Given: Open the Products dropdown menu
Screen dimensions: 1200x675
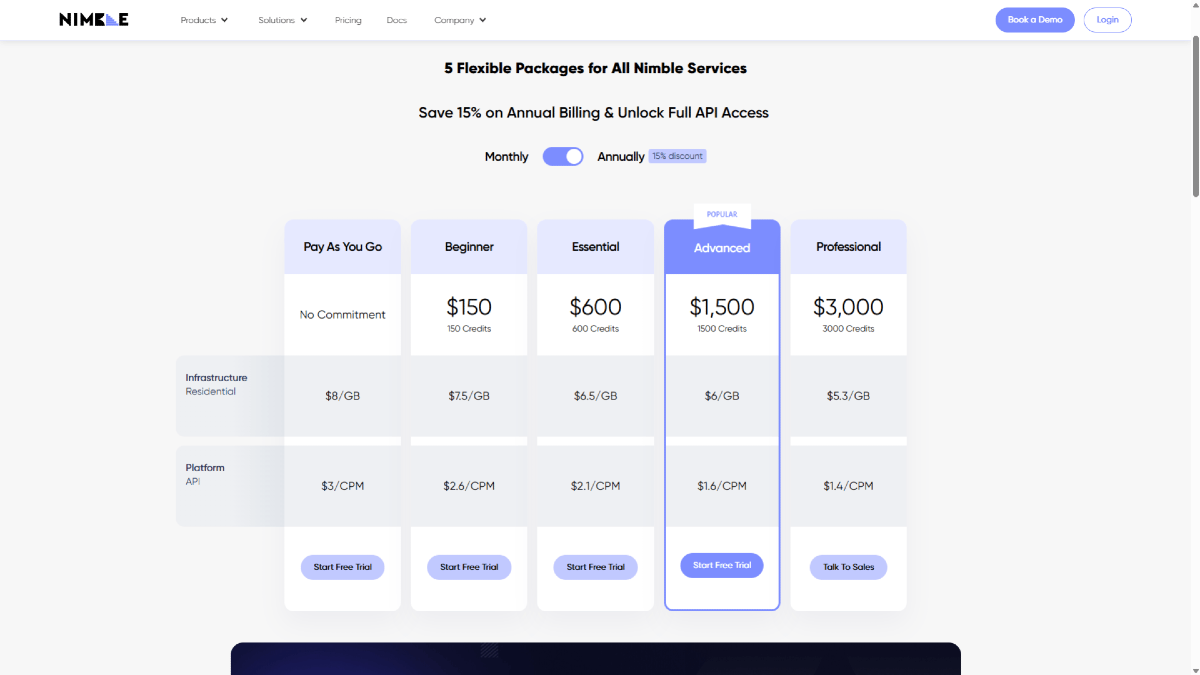Looking at the screenshot, I should coord(204,20).
